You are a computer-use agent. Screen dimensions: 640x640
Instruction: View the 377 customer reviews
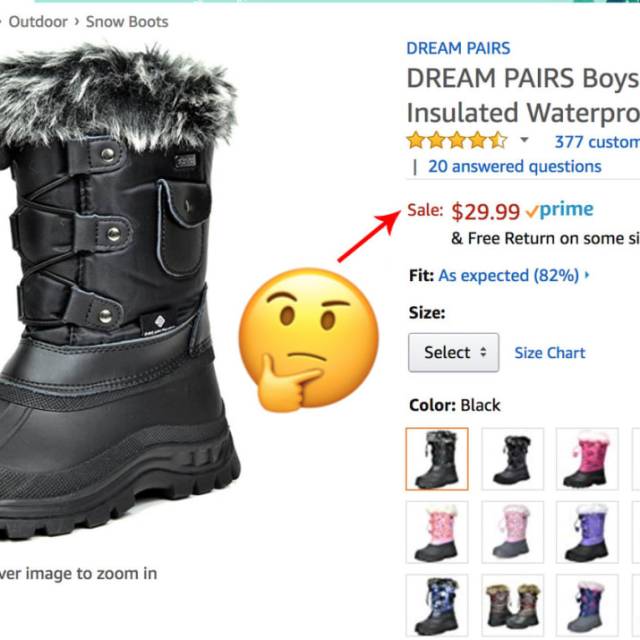click(x=596, y=141)
